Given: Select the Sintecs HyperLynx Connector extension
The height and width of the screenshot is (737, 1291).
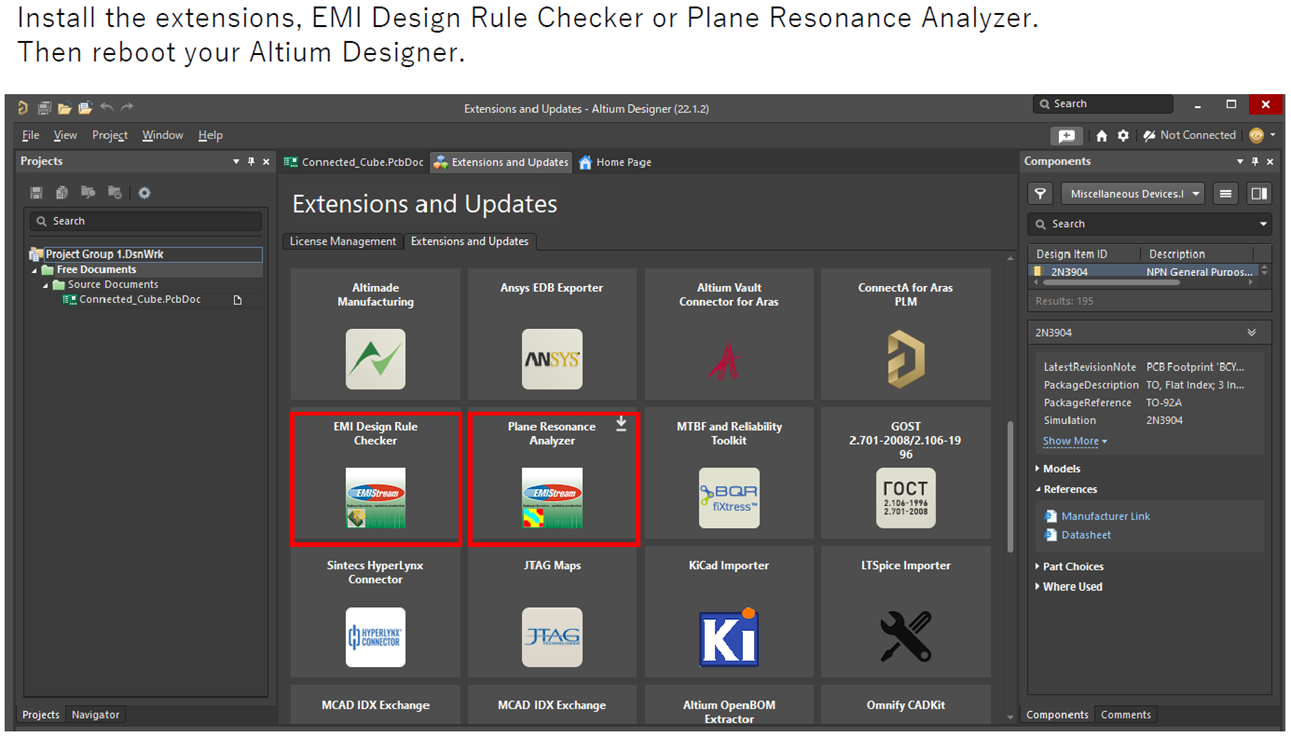Looking at the screenshot, I should click(x=376, y=612).
